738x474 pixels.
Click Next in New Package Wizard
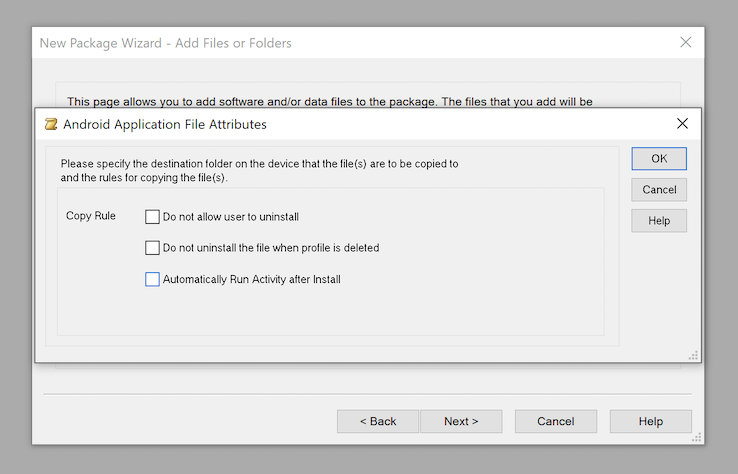[461, 421]
